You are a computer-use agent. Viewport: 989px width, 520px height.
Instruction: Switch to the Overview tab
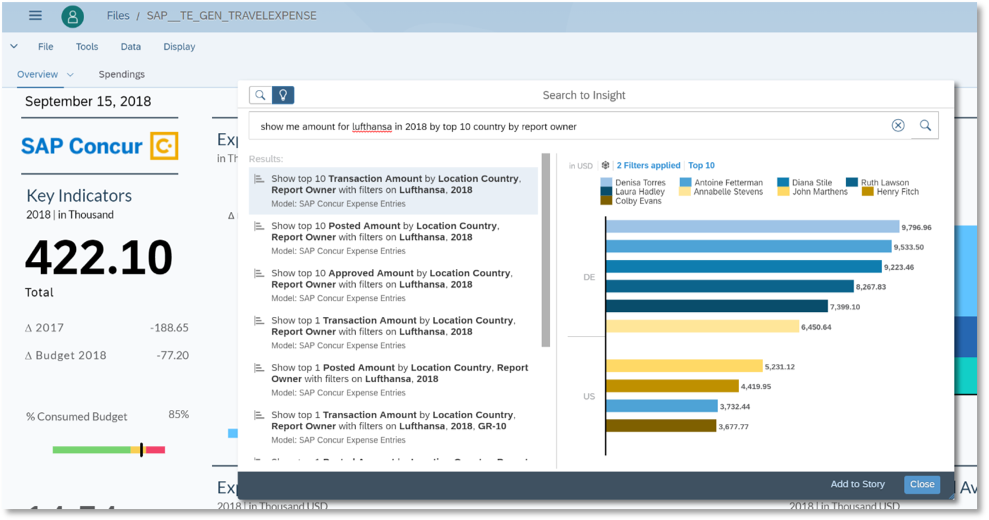tap(37, 74)
